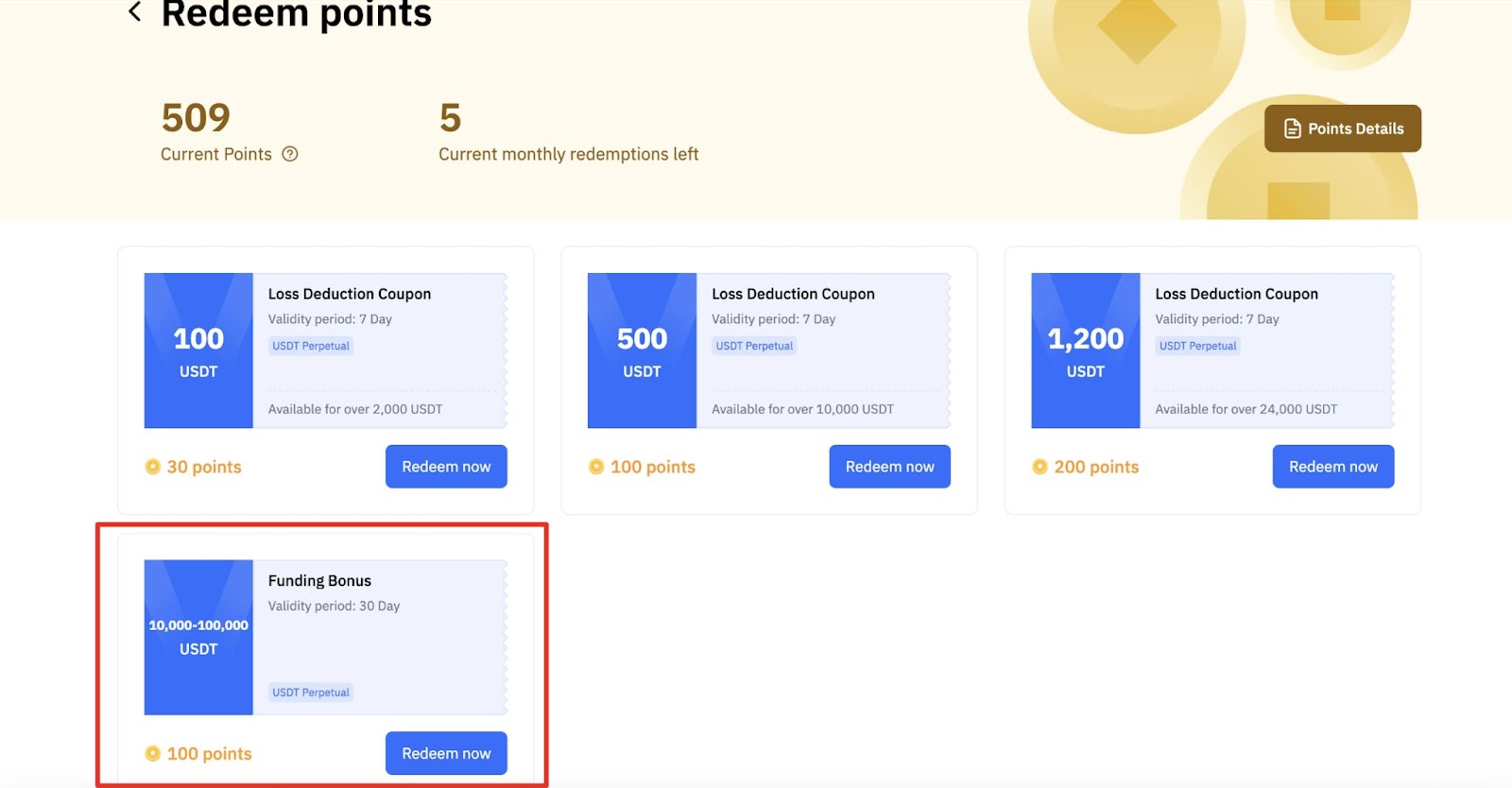This screenshot has height=788, width=1512.
Task: Click the coin icon next to Funding Bonus price
Action: (x=153, y=754)
